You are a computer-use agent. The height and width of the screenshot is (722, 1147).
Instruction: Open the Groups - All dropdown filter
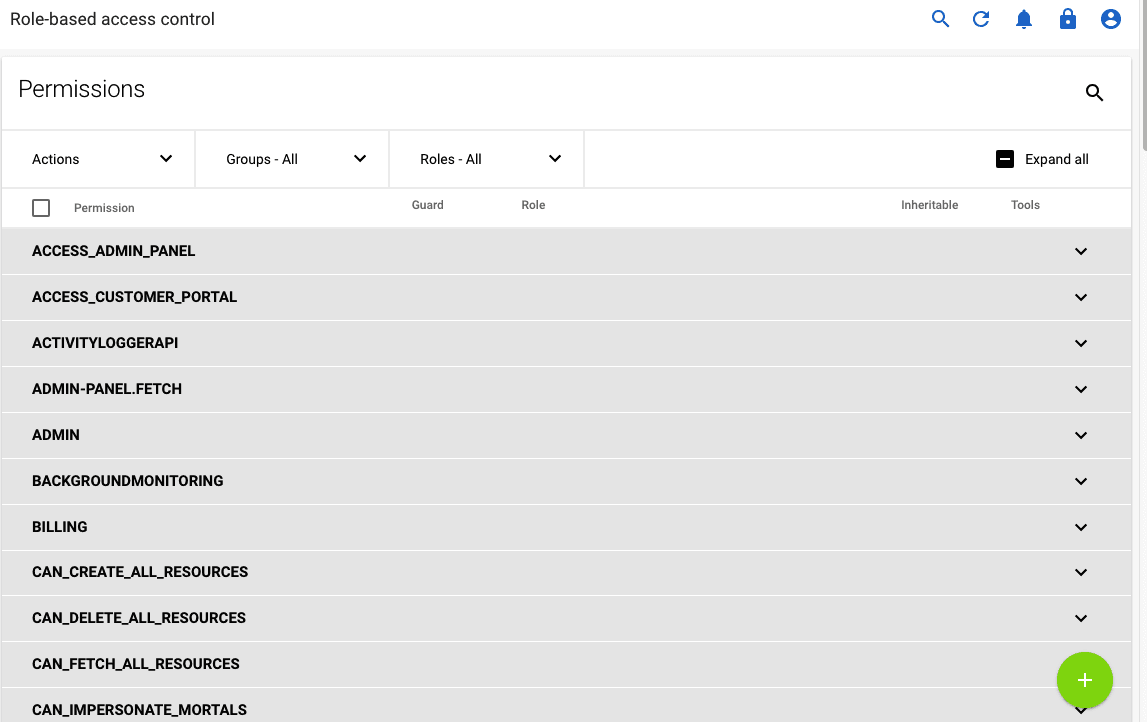tap(292, 159)
